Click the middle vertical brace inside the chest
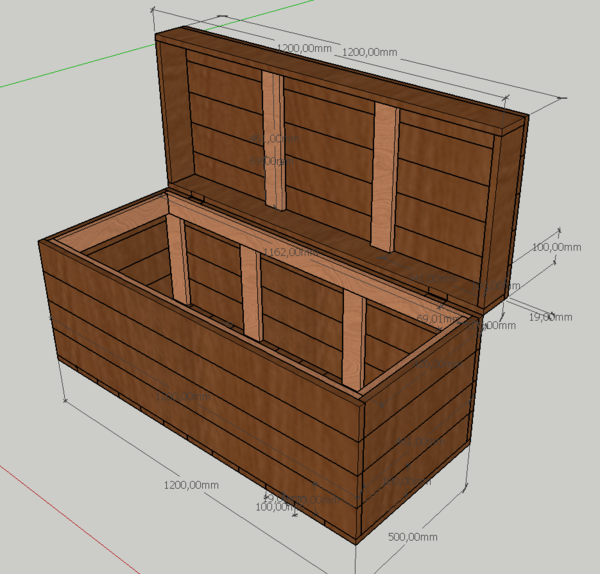The height and width of the screenshot is (574, 600). [250, 295]
